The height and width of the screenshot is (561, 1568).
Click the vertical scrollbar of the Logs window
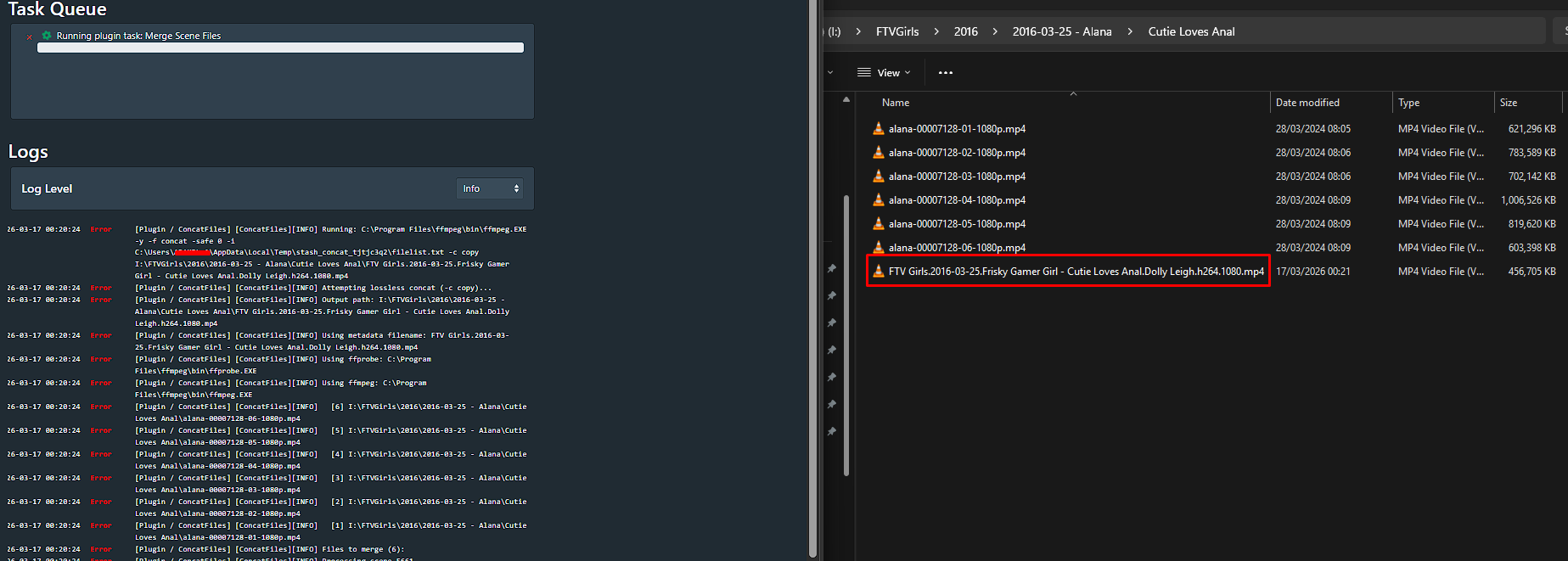[x=812, y=280]
